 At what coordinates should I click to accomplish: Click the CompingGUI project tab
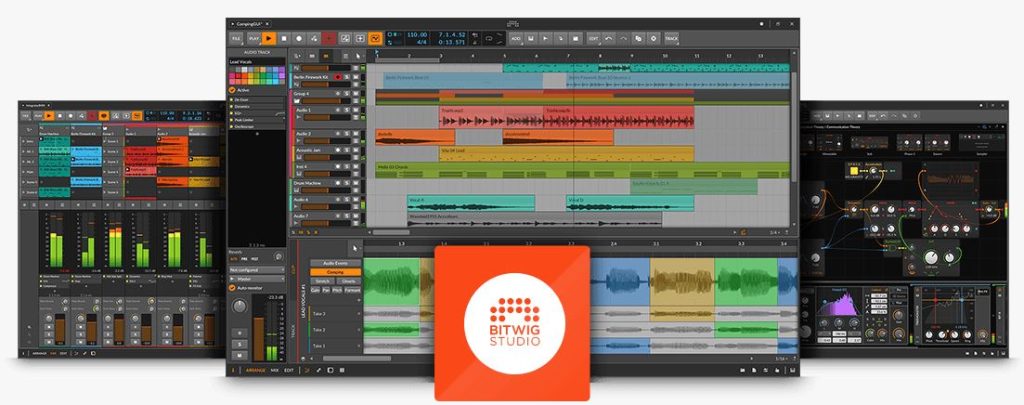click(x=249, y=24)
